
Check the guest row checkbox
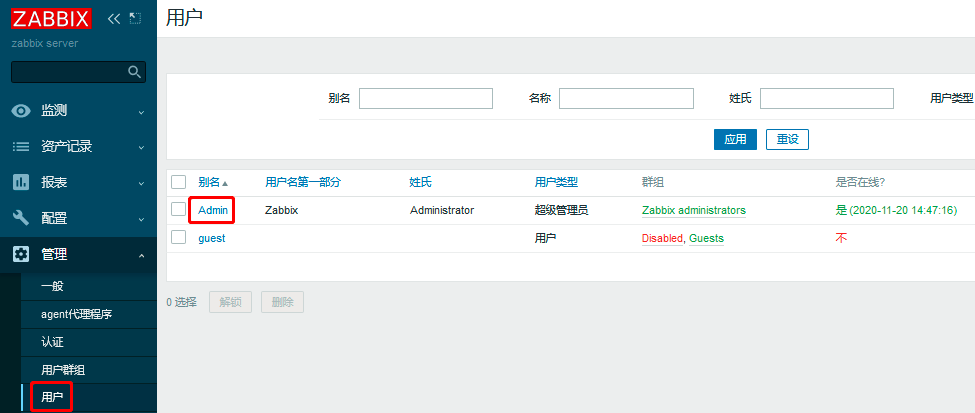[178, 237]
